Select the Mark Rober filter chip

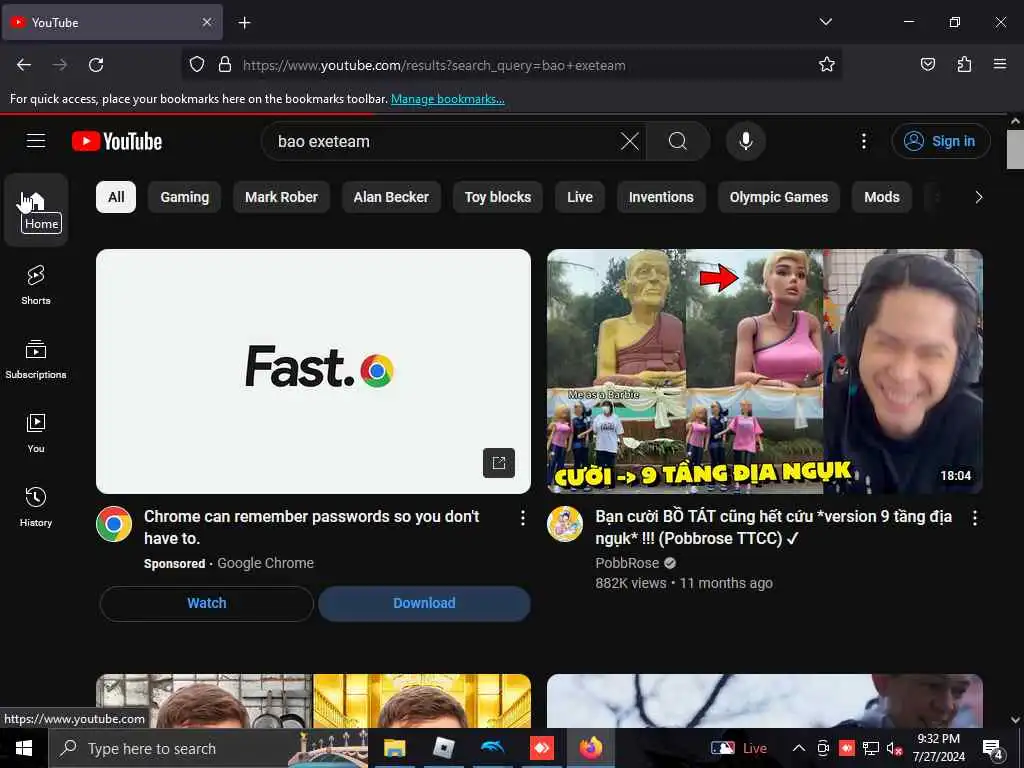point(281,197)
